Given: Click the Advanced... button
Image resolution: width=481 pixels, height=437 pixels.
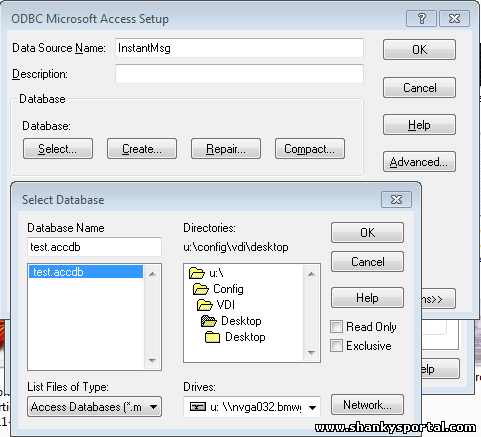Looking at the screenshot, I should pos(419,162).
